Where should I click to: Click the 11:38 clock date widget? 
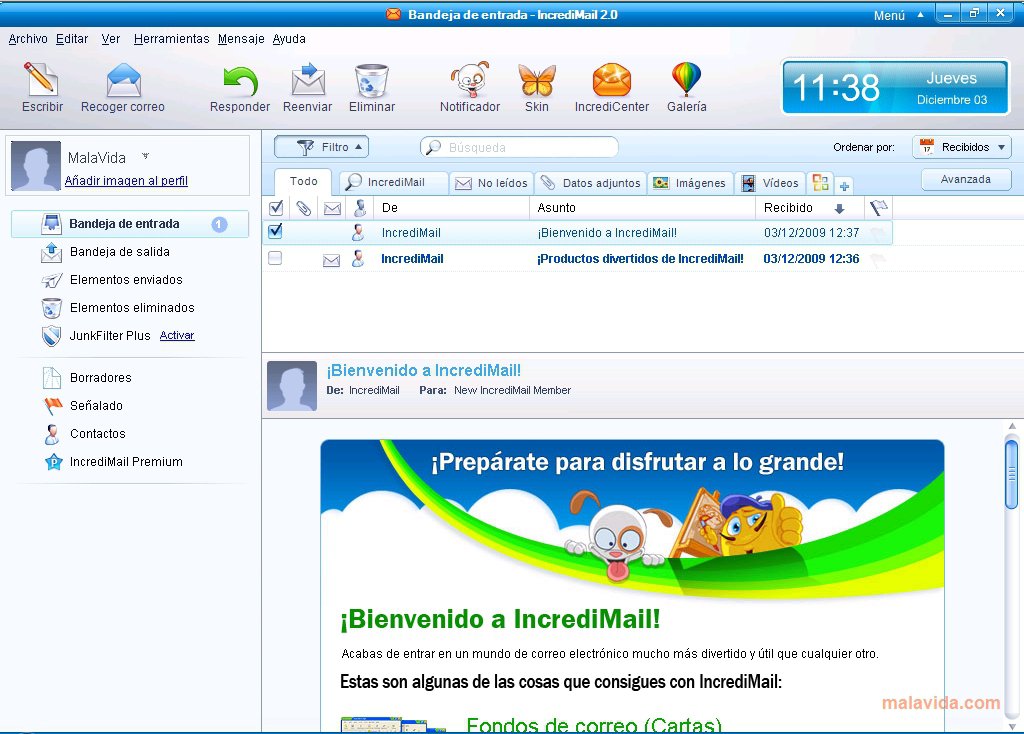[x=895, y=87]
